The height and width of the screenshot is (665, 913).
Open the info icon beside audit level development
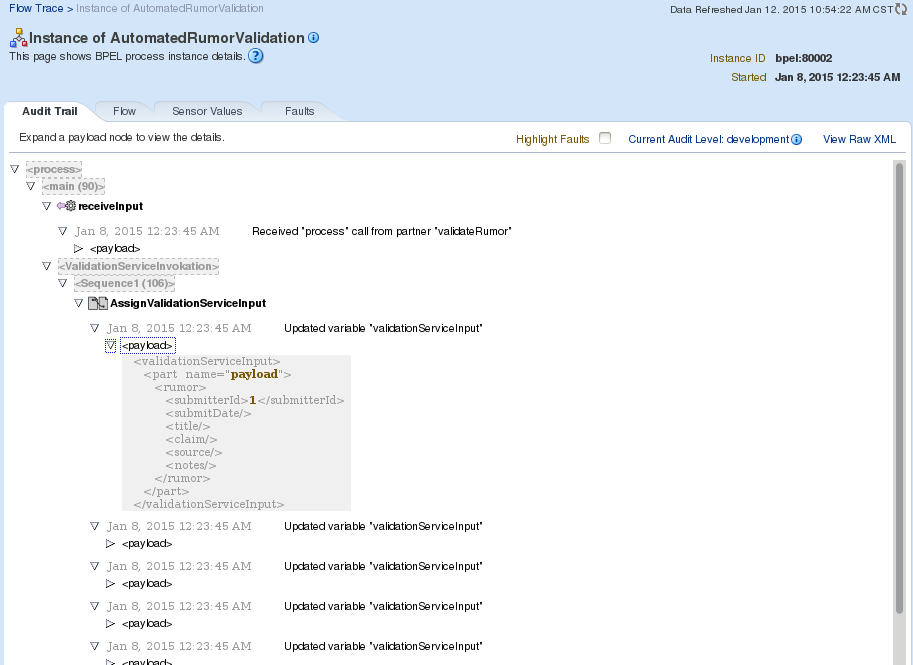[797, 139]
